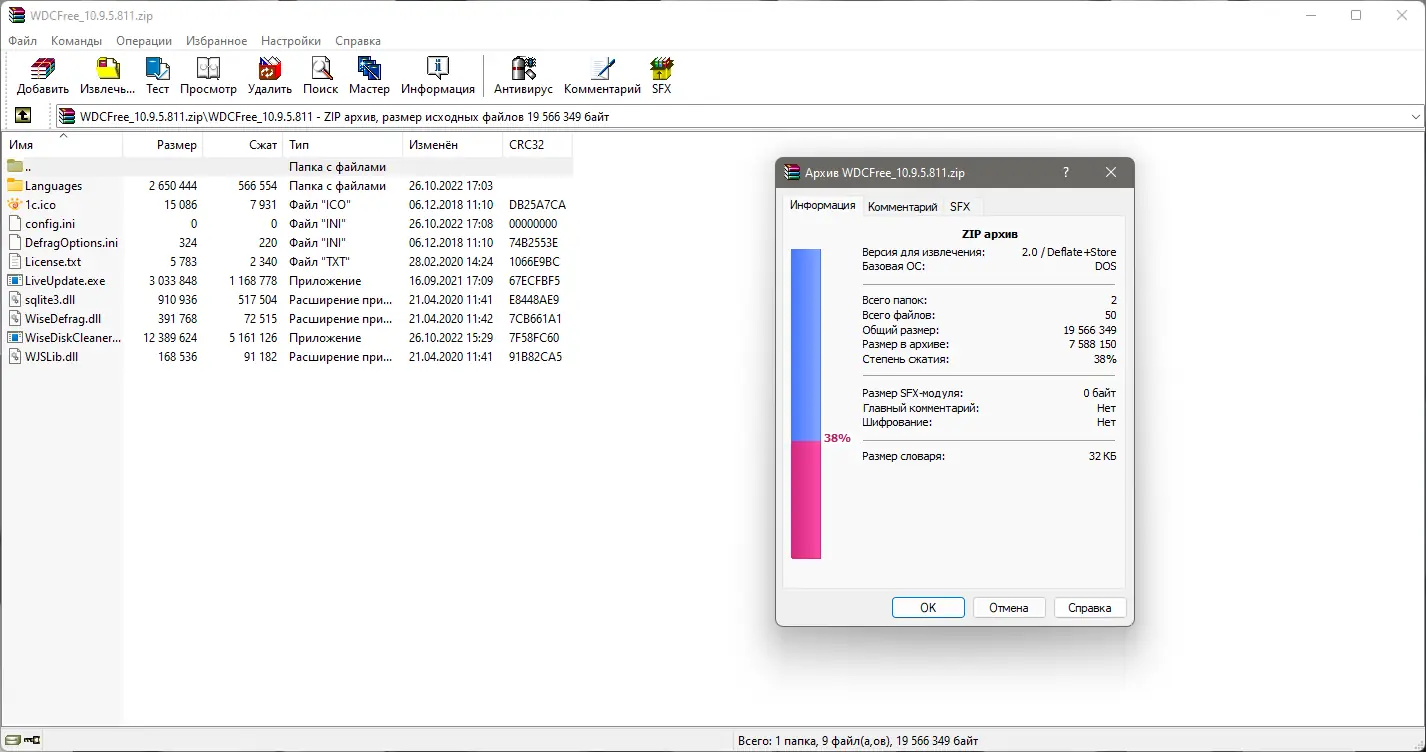The width and height of the screenshot is (1426, 752).
Task: Sort list by Изменён column header
Action: pyautogui.click(x=453, y=145)
